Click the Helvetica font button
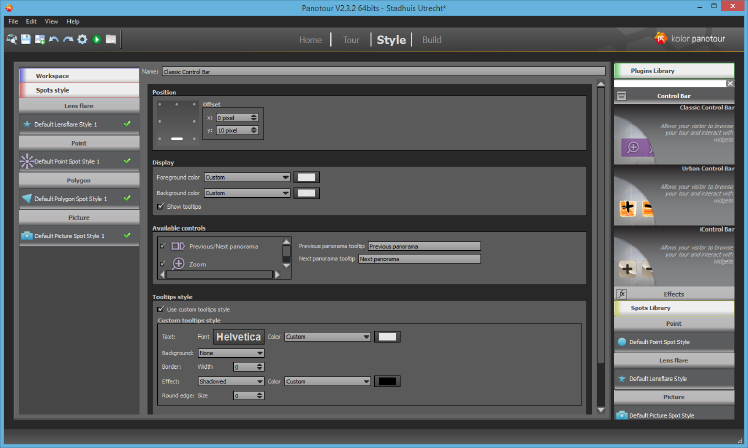Screen dimensions: 748x448 pos(239,337)
